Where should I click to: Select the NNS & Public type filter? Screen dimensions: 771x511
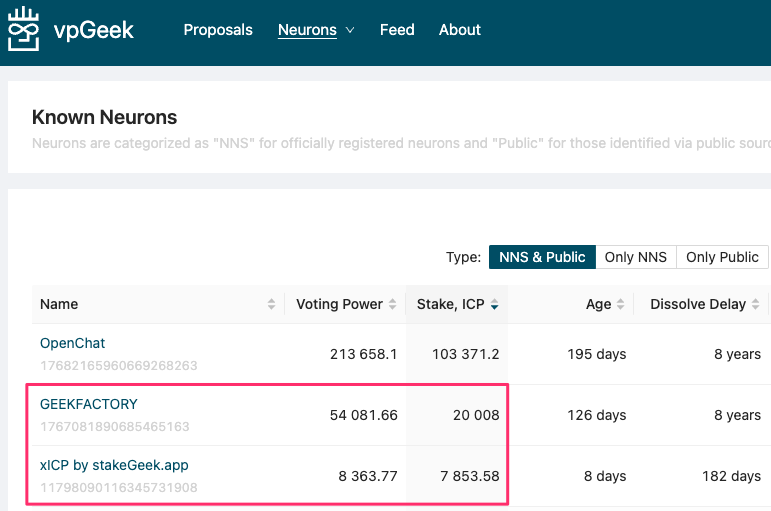click(x=542, y=257)
